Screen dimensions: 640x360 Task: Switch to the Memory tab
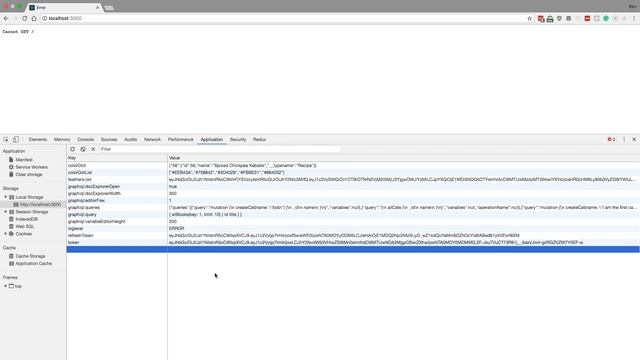[62, 140]
